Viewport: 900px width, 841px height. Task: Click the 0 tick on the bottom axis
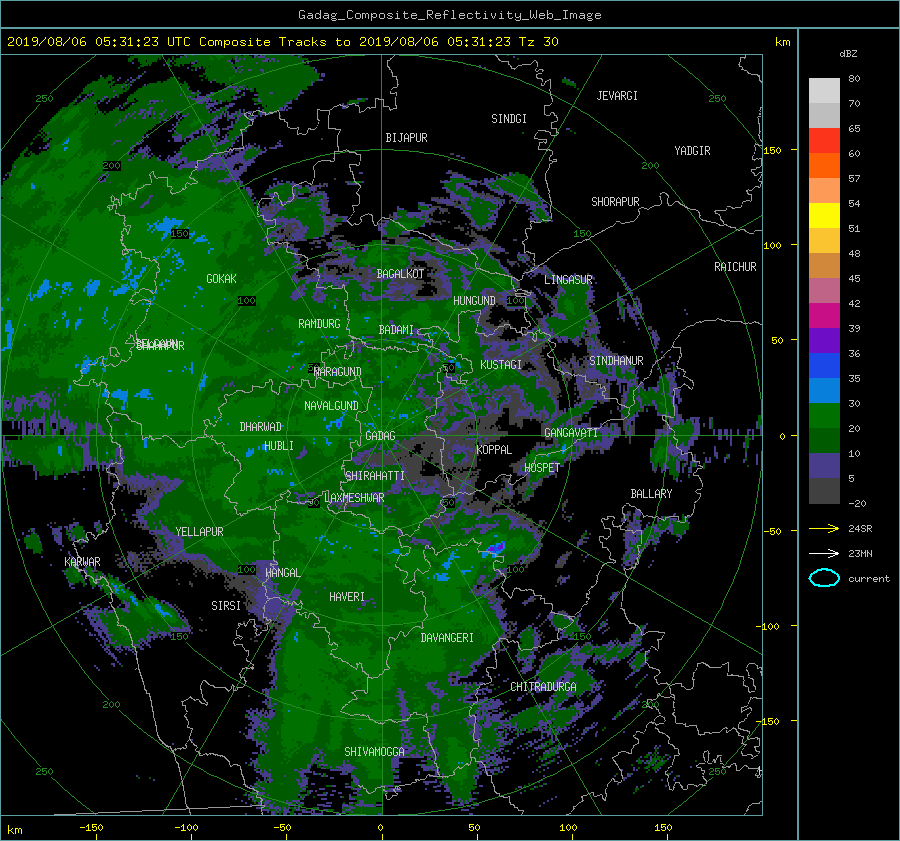click(x=380, y=828)
